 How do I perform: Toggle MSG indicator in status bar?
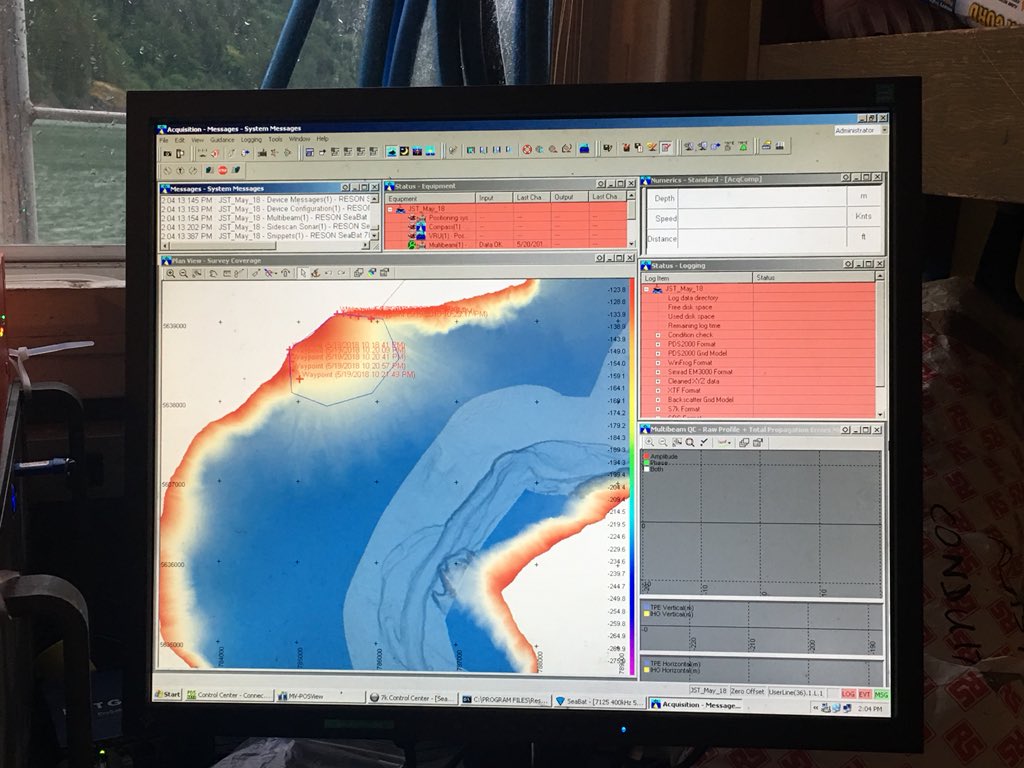coord(880,694)
